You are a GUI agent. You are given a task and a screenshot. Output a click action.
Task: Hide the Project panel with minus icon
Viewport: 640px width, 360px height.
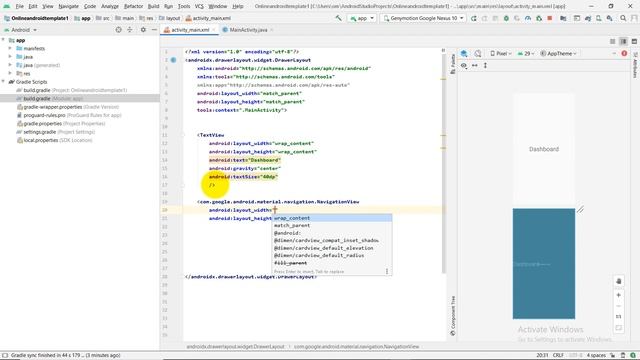point(154,30)
